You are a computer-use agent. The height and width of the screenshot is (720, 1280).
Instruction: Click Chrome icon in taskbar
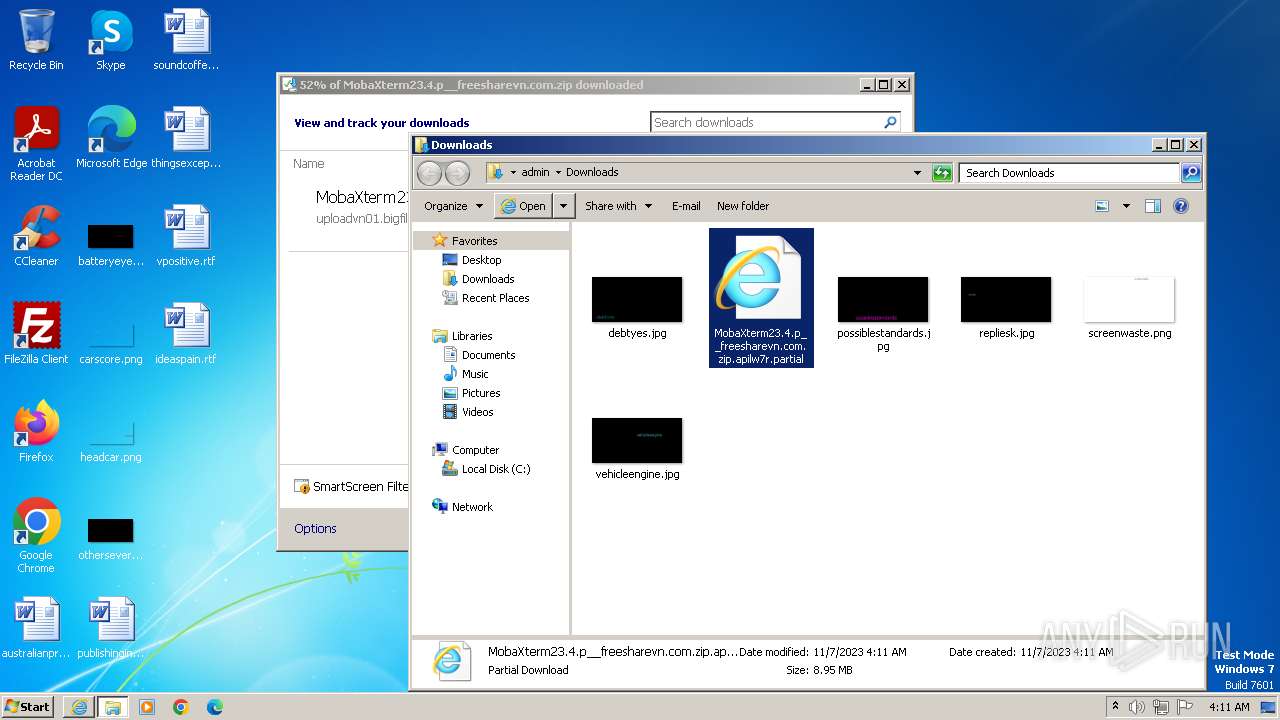click(181, 707)
